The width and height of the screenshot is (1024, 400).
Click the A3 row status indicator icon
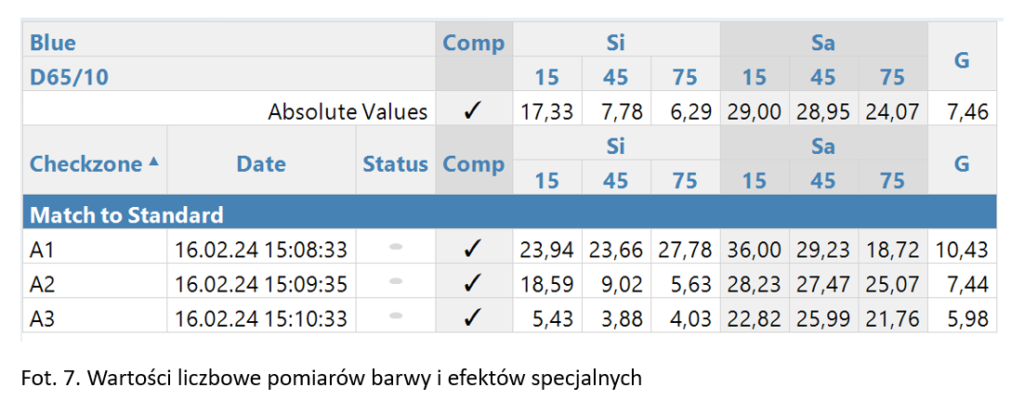coord(396,317)
